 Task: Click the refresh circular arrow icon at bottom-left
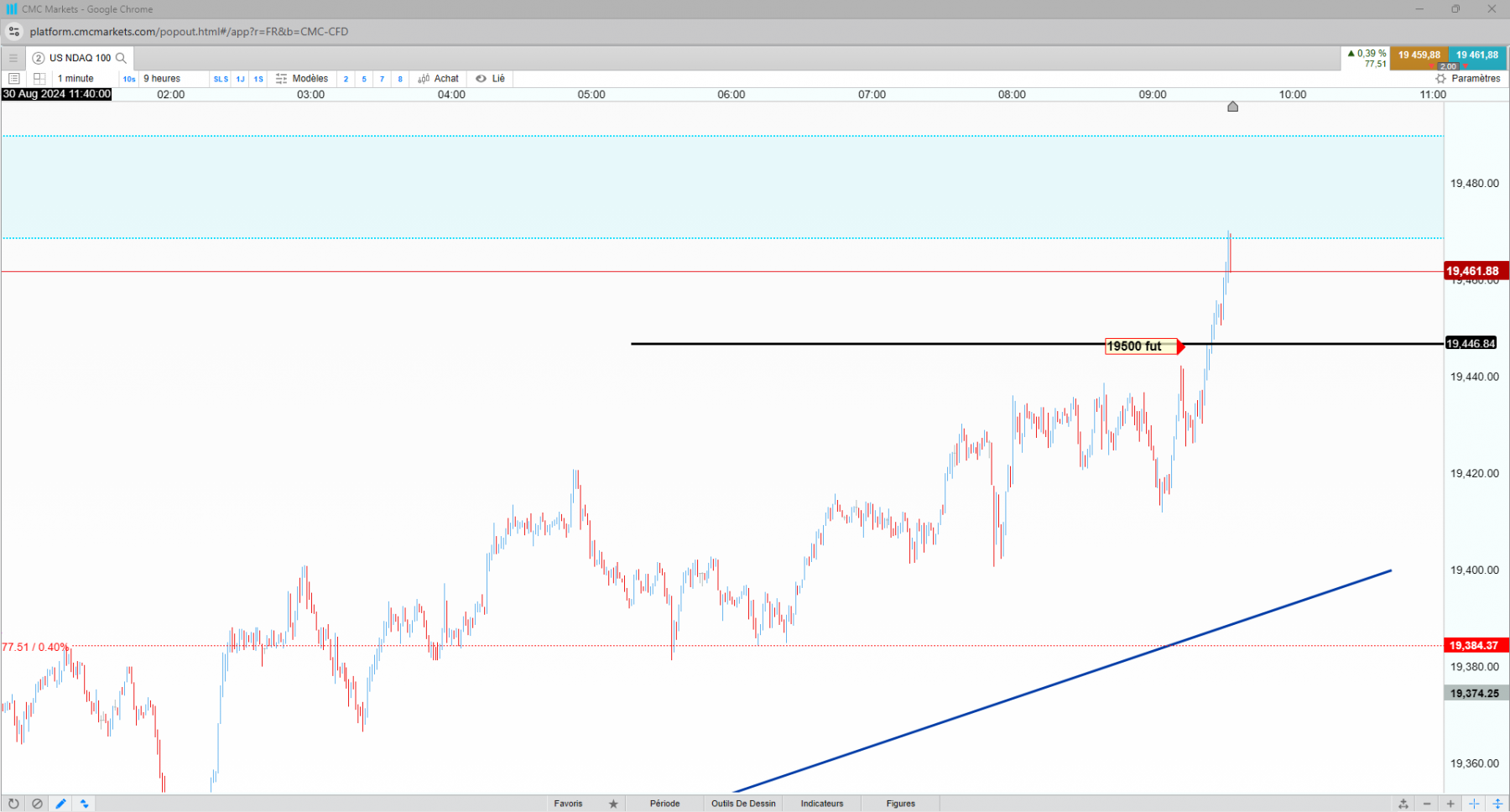13,804
